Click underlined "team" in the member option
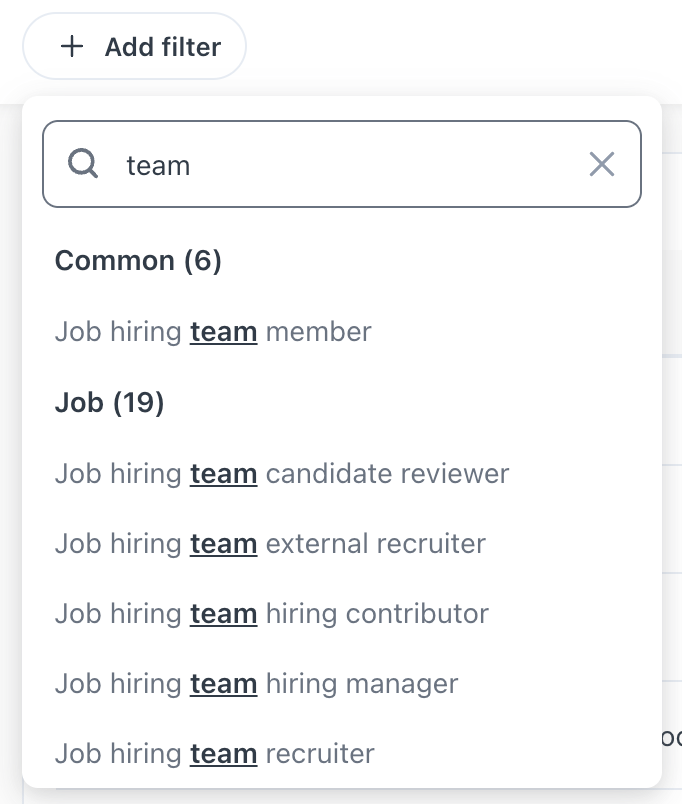 click(224, 331)
